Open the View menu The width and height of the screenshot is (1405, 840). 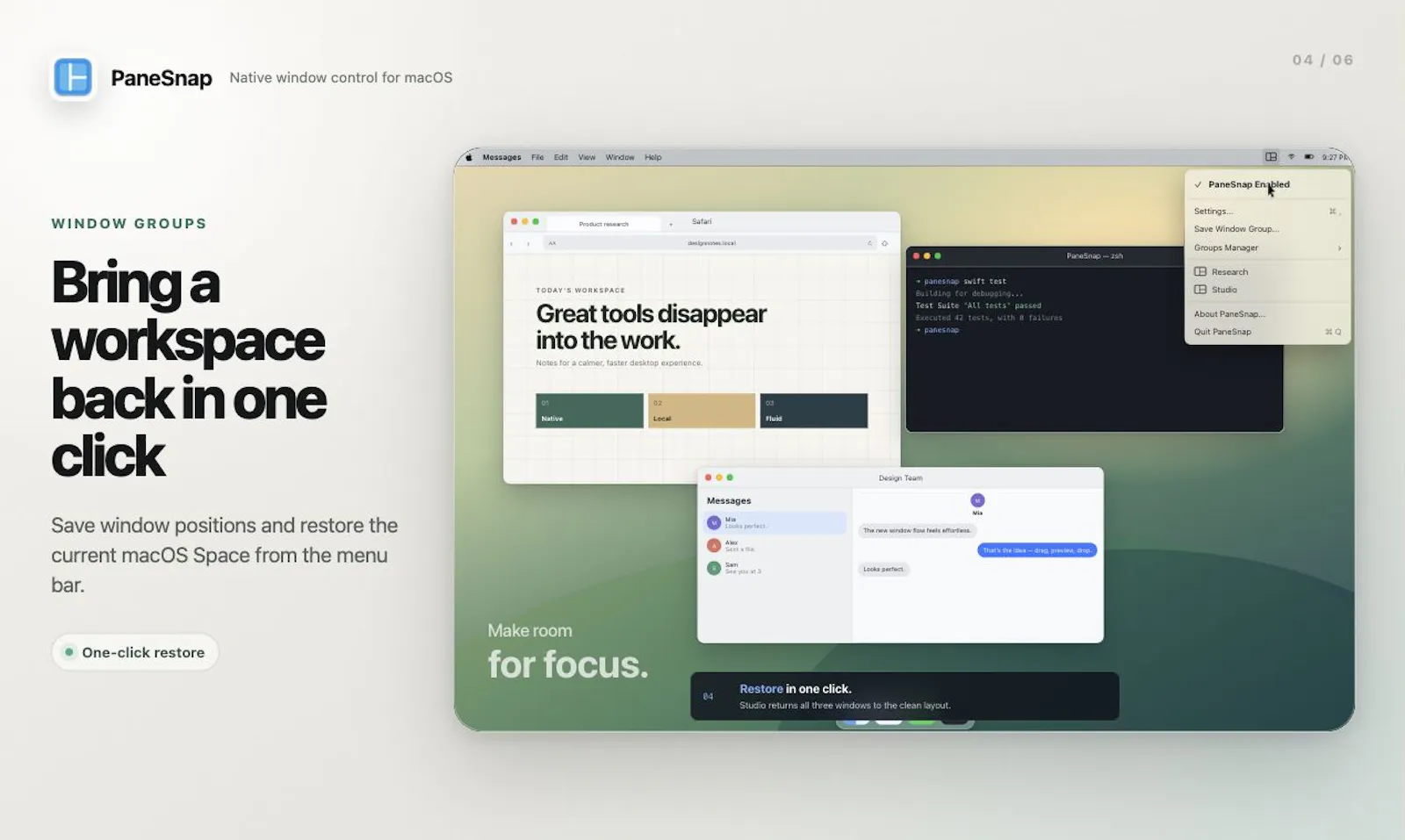pyautogui.click(x=587, y=157)
